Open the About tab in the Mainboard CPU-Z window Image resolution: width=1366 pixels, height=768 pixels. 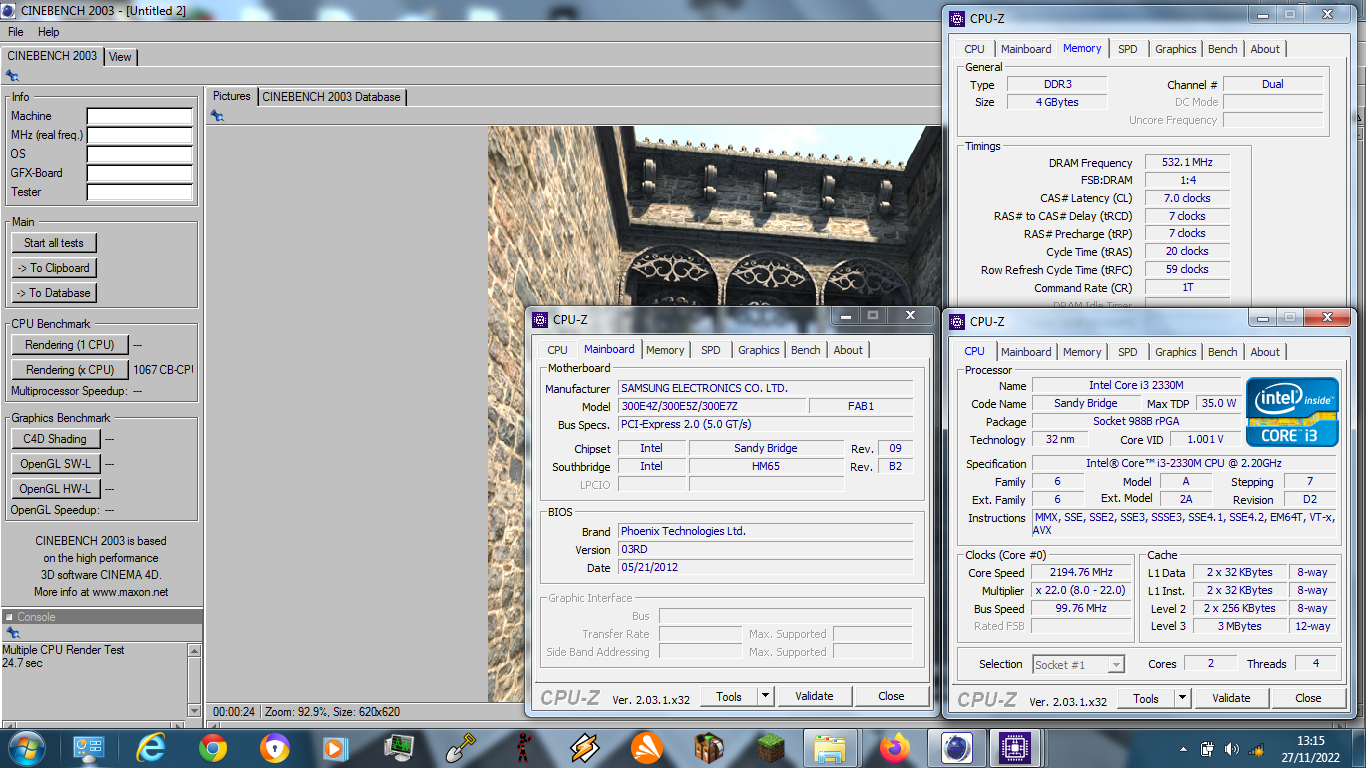click(x=848, y=350)
